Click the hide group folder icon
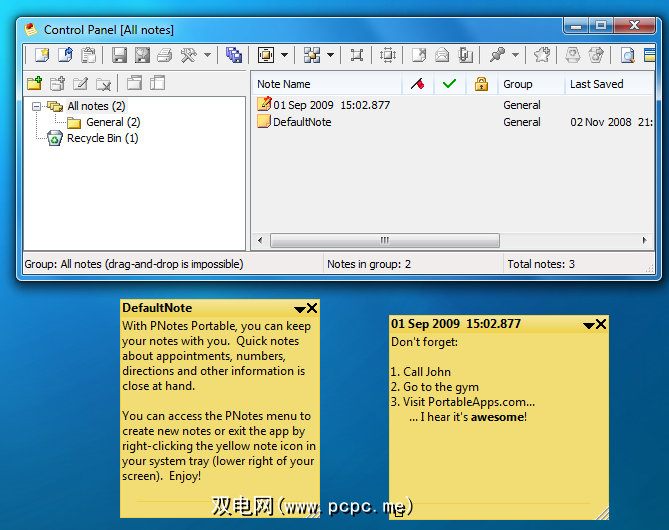This screenshot has width=669, height=530. click(x=157, y=83)
